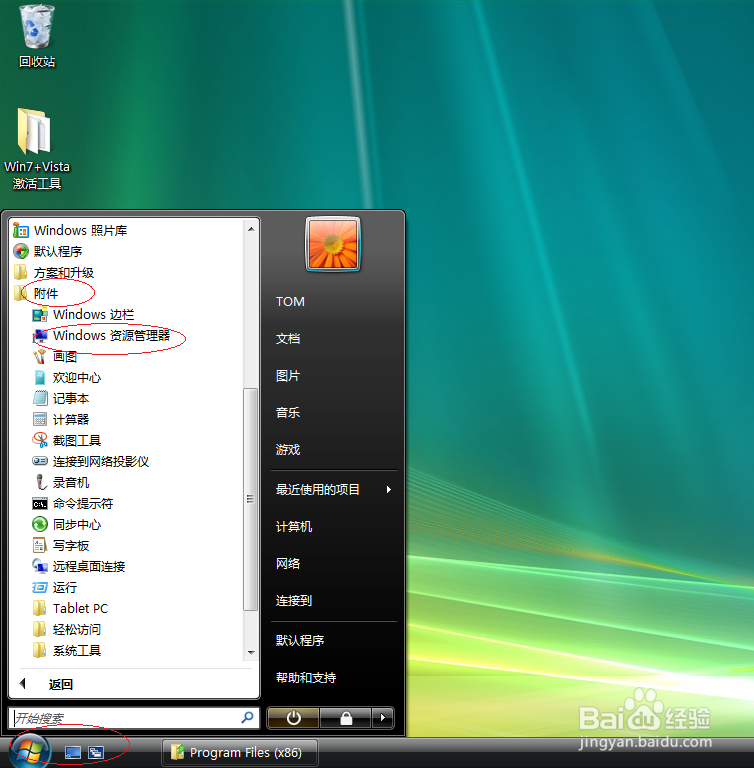Click the 运行 run icon
Screen dimensions: 754x768
(40, 587)
